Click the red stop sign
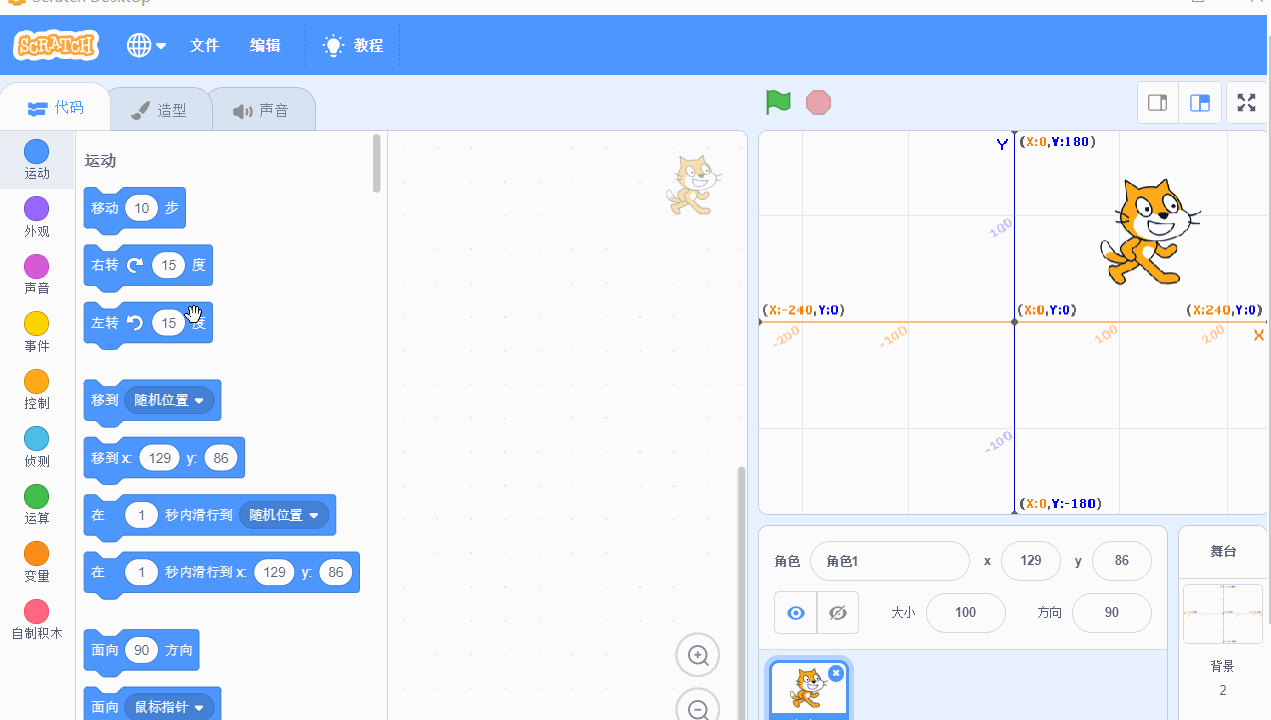This screenshot has width=1271, height=720. tap(818, 102)
